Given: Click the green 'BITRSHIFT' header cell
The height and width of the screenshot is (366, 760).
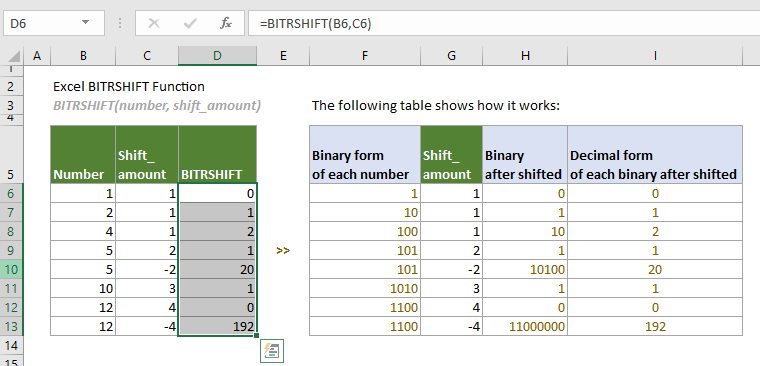Looking at the screenshot, I should pos(217,154).
